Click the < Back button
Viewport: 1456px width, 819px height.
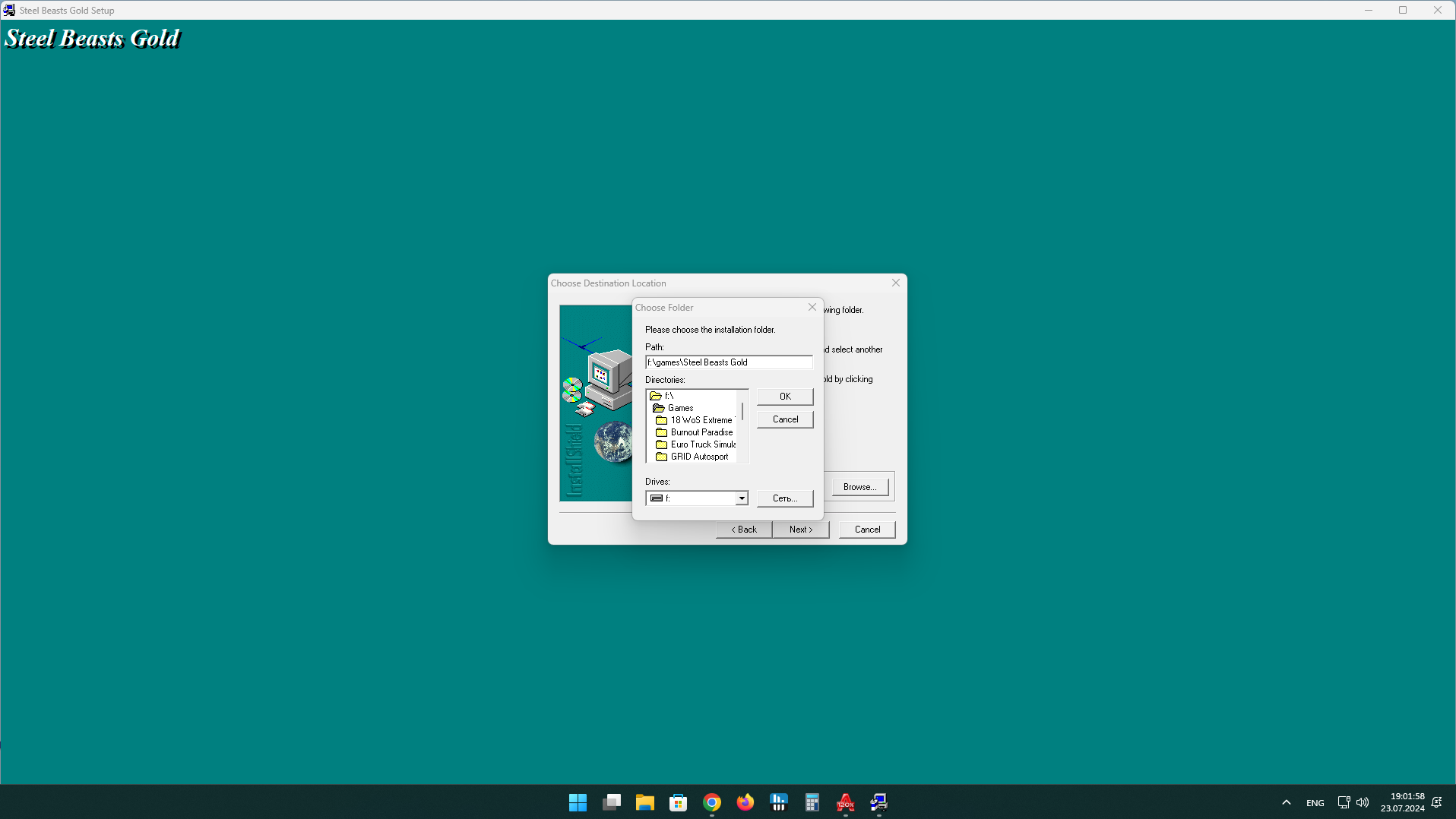pyautogui.click(x=744, y=530)
